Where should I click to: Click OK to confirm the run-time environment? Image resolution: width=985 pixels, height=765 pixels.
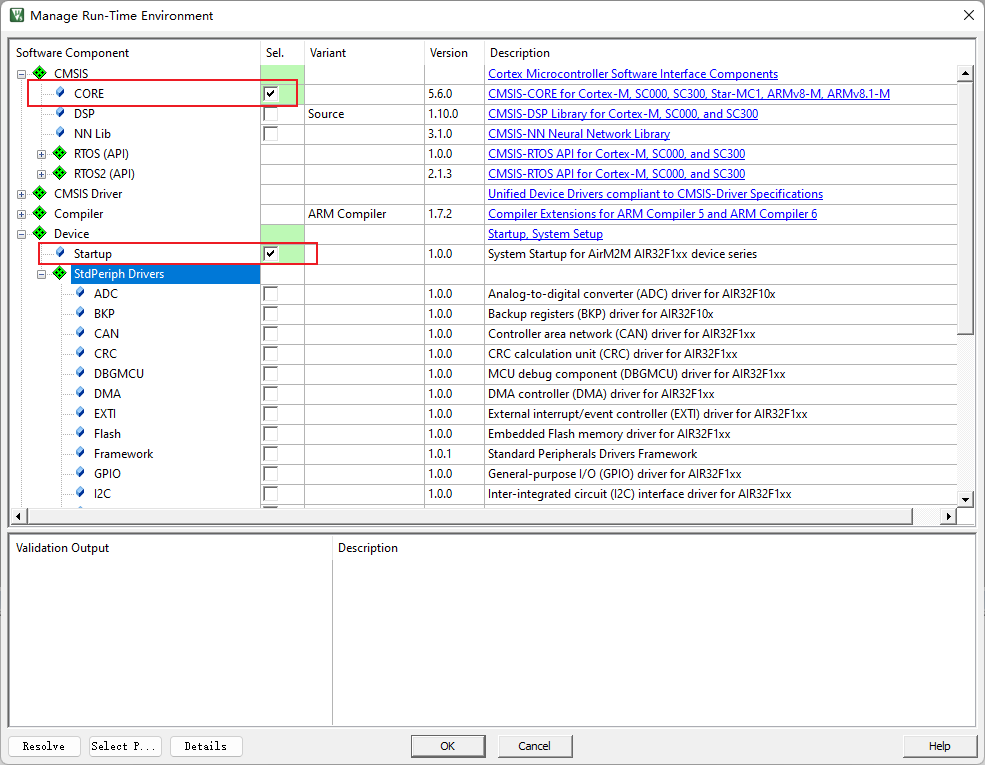click(x=448, y=746)
